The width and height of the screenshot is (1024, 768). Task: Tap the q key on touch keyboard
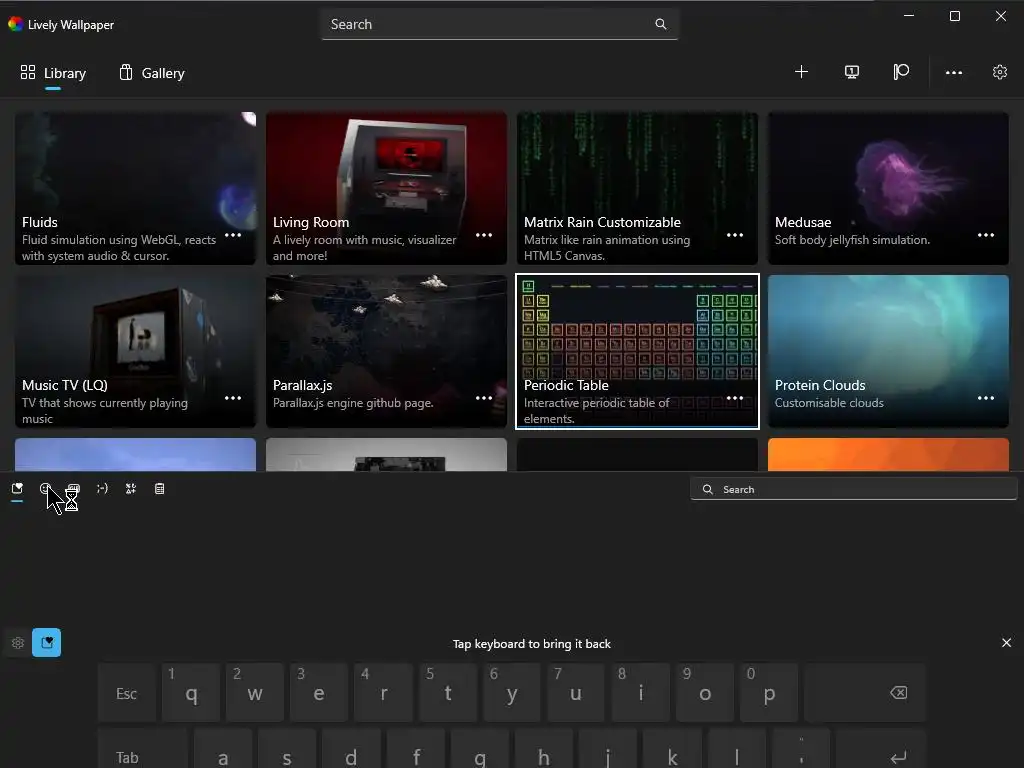point(191,693)
